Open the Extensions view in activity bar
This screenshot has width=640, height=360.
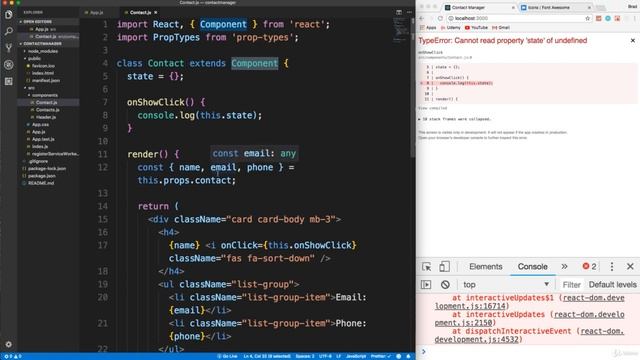8,81
